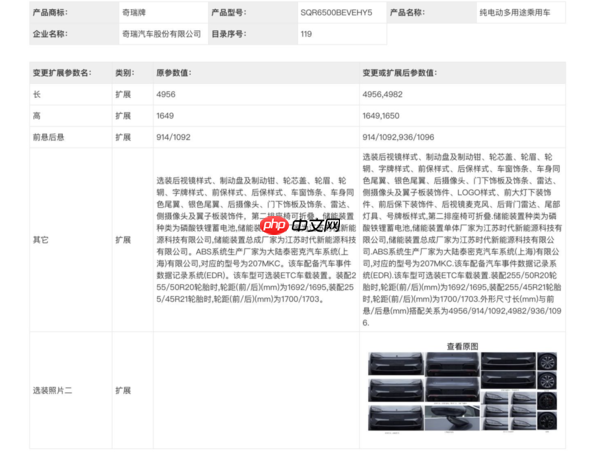
Task: Click the original 其它 description paragraph
Action: point(256,240)
